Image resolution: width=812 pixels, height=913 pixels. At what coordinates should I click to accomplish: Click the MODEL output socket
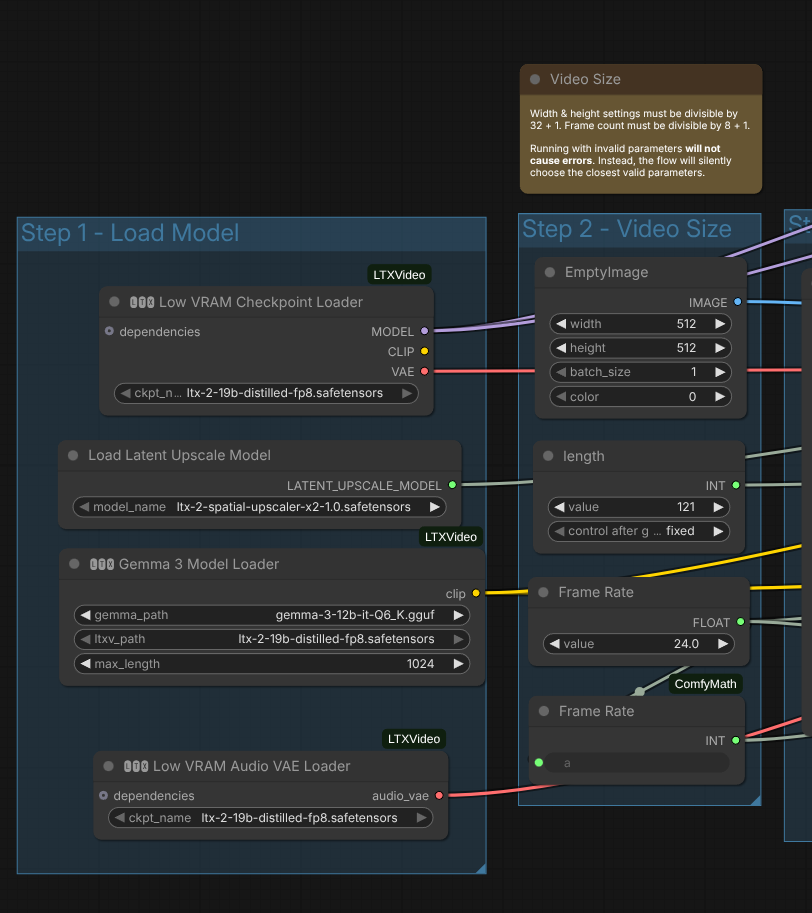point(424,331)
